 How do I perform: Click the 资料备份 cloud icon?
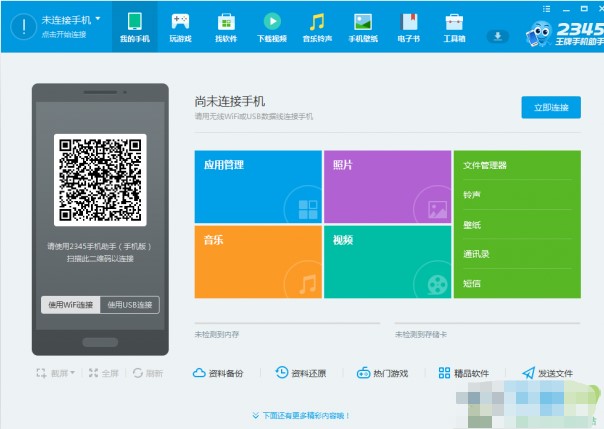click(x=199, y=373)
